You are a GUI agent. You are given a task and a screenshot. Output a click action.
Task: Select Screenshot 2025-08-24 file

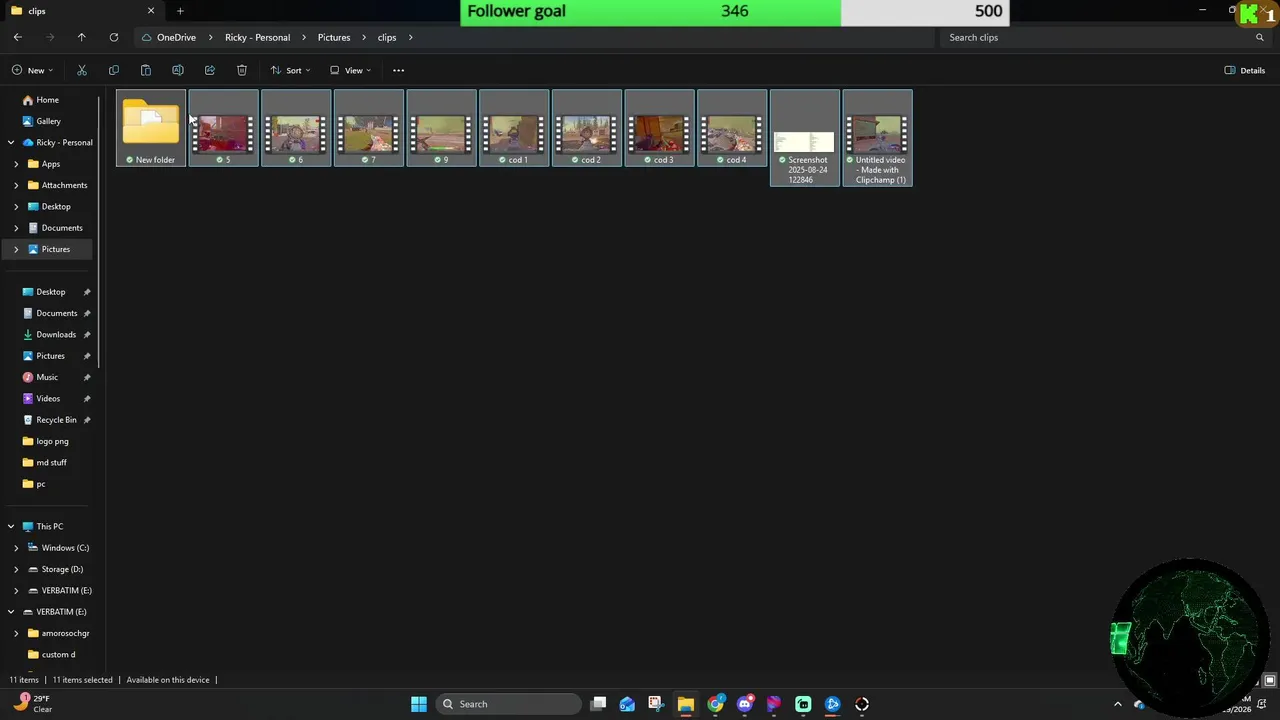[x=805, y=138]
